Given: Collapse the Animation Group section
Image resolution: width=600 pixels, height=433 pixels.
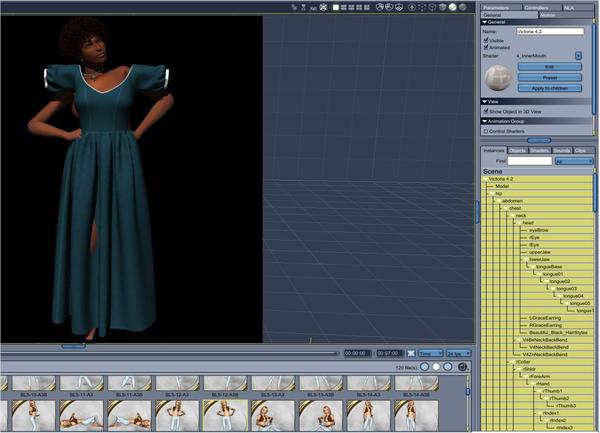Looking at the screenshot, I should coord(485,121).
